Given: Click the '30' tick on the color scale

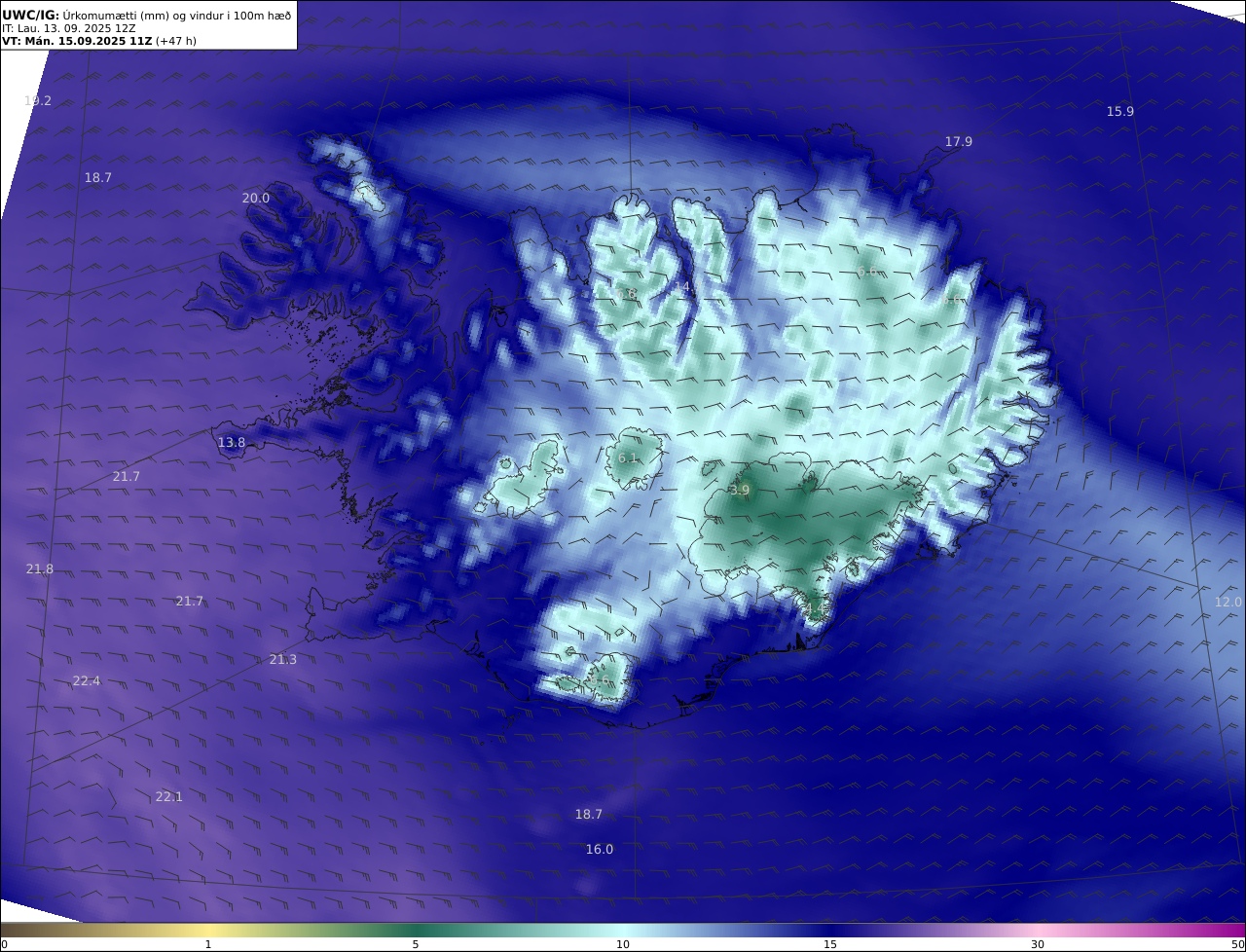Looking at the screenshot, I should 1038,944.
